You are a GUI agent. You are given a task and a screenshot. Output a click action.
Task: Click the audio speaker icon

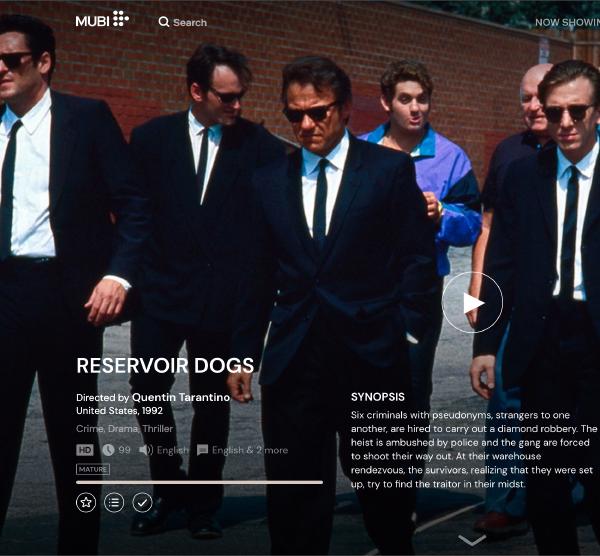(x=146, y=450)
